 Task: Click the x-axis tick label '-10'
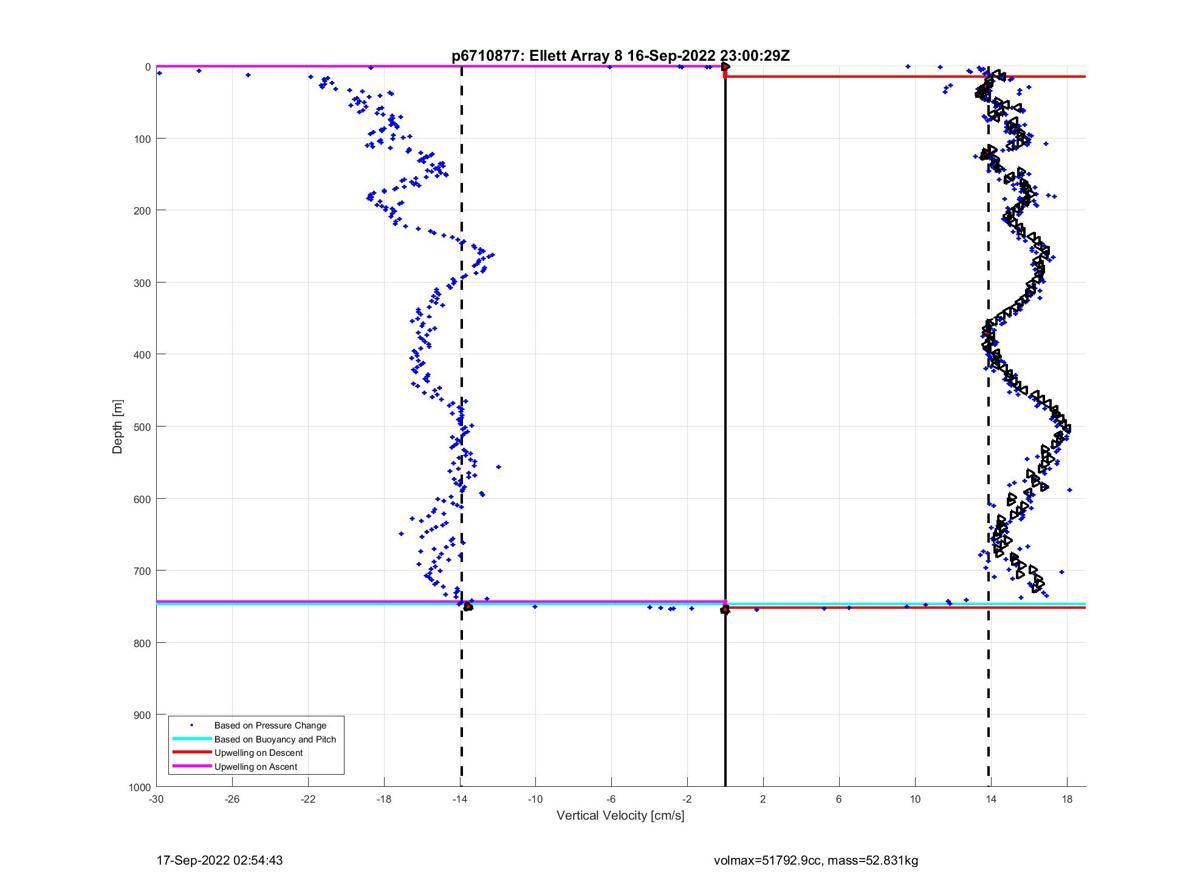[x=535, y=799]
